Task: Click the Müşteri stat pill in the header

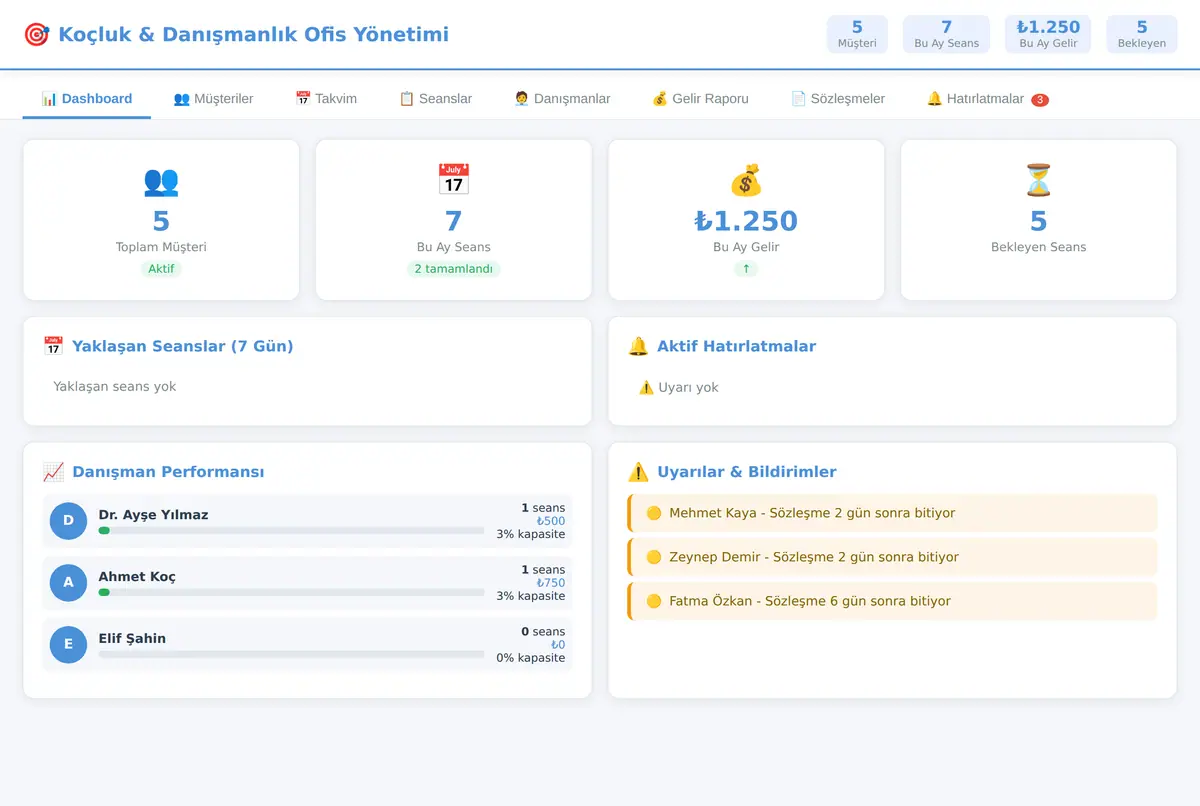Action: point(857,34)
